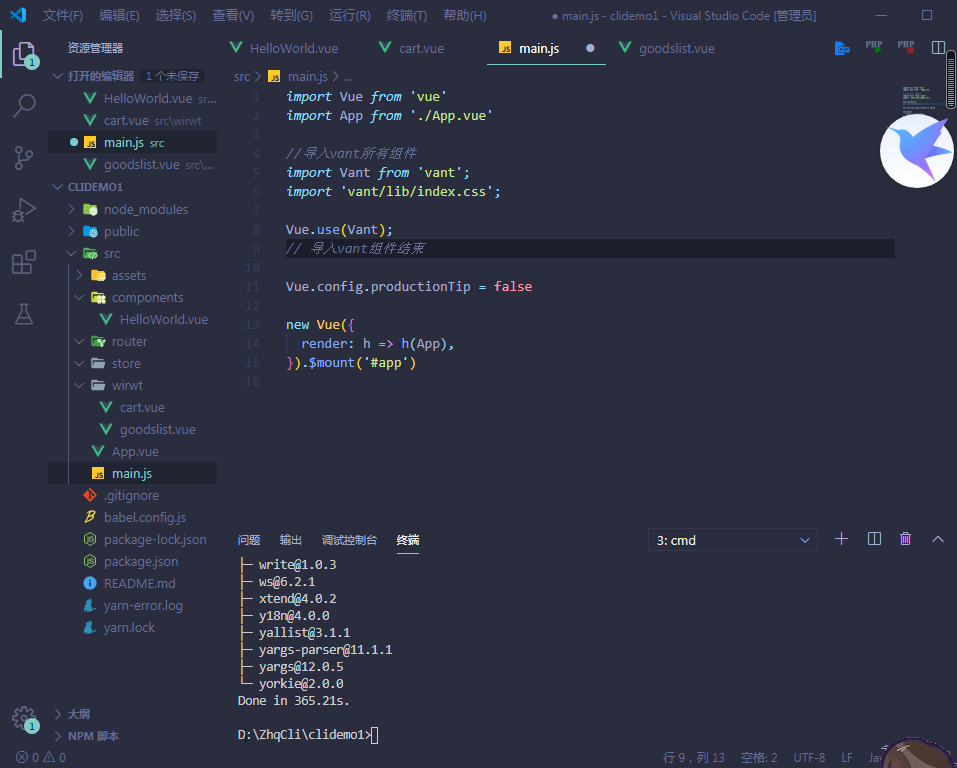Click the UTF-8 encoding status item
957x768 pixels.
pyautogui.click(x=809, y=758)
